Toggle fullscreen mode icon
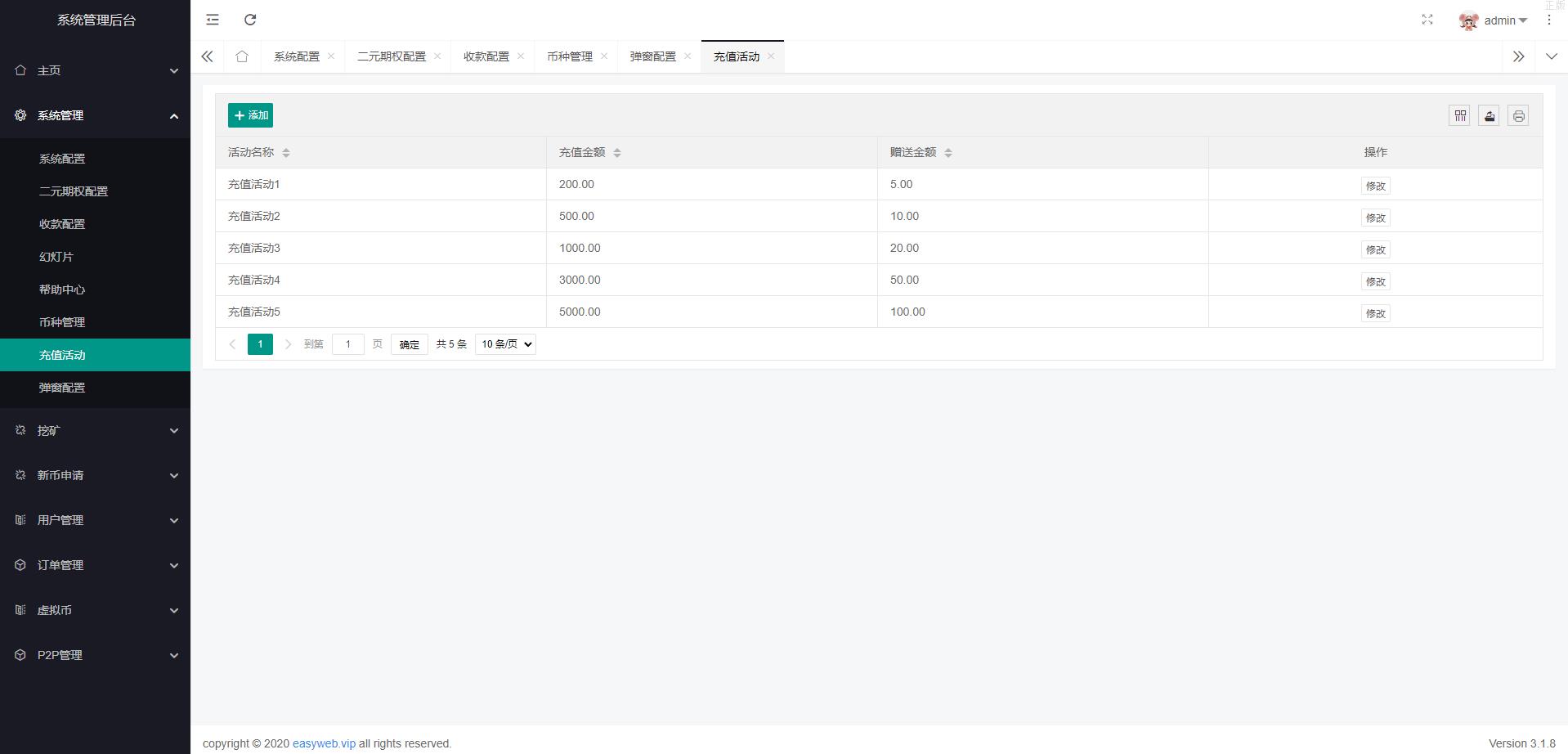1568x754 pixels. (x=1427, y=20)
